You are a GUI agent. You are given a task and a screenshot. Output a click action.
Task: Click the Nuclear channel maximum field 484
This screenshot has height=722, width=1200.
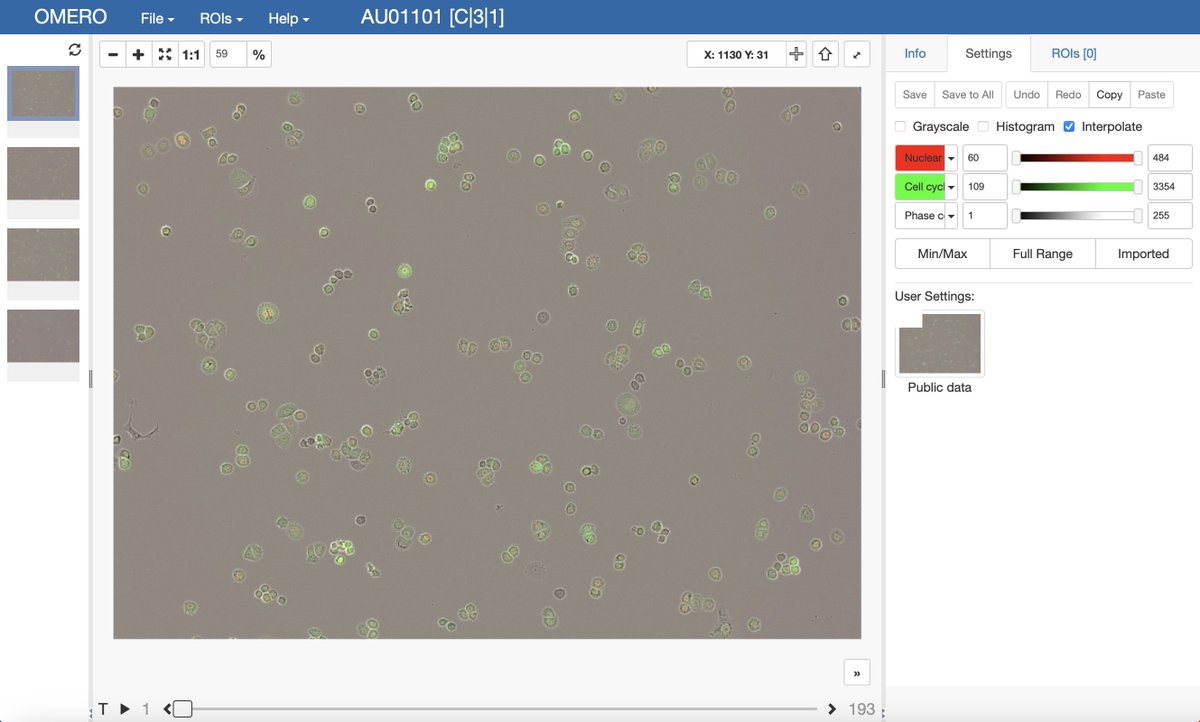[1170, 158]
